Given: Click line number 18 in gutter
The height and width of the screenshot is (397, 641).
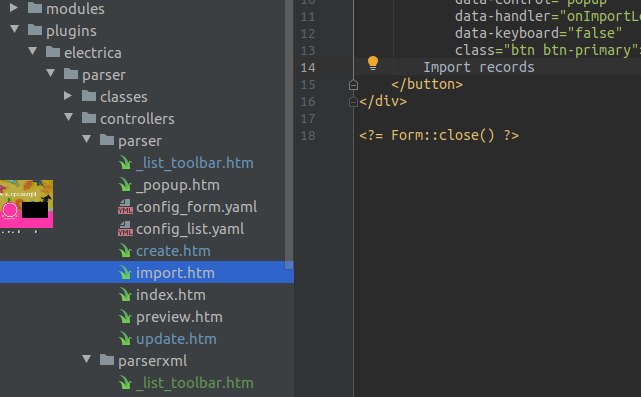Looking at the screenshot, I should [308, 135].
